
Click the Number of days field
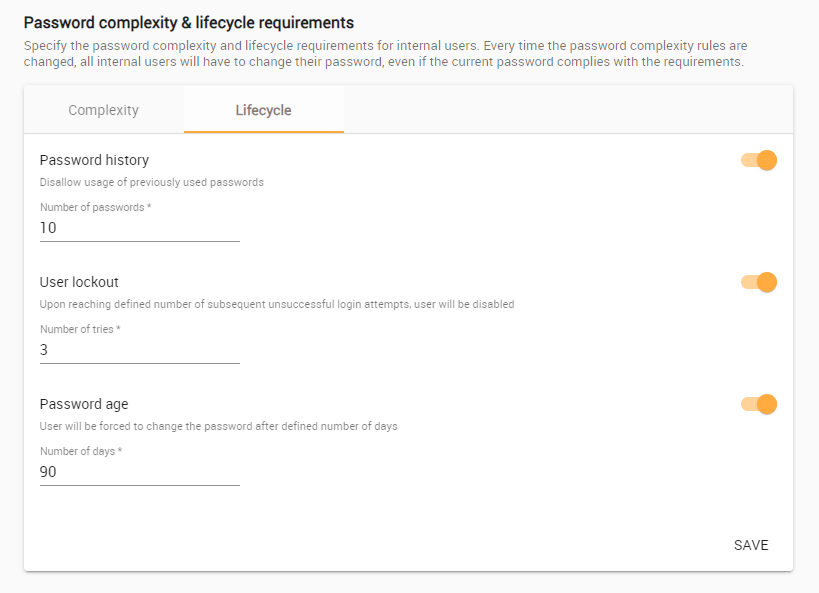click(139, 472)
